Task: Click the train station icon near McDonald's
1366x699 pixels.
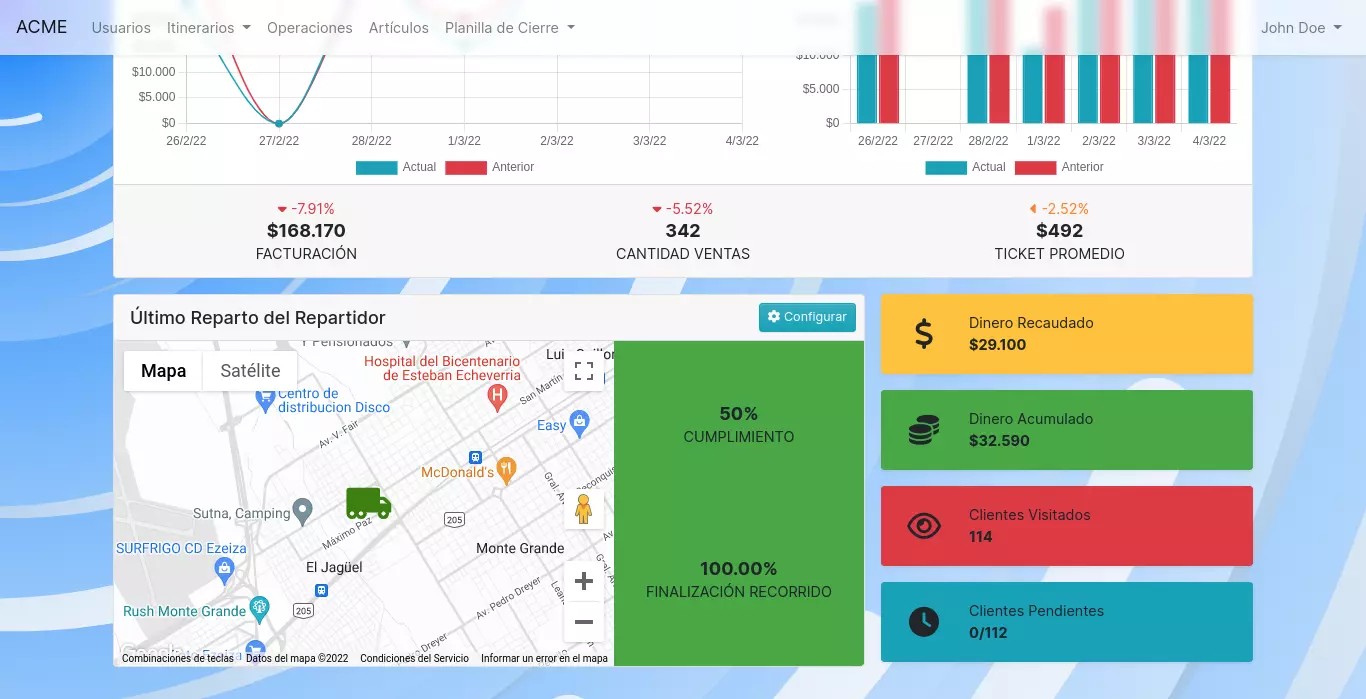Action: click(x=475, y=457)
